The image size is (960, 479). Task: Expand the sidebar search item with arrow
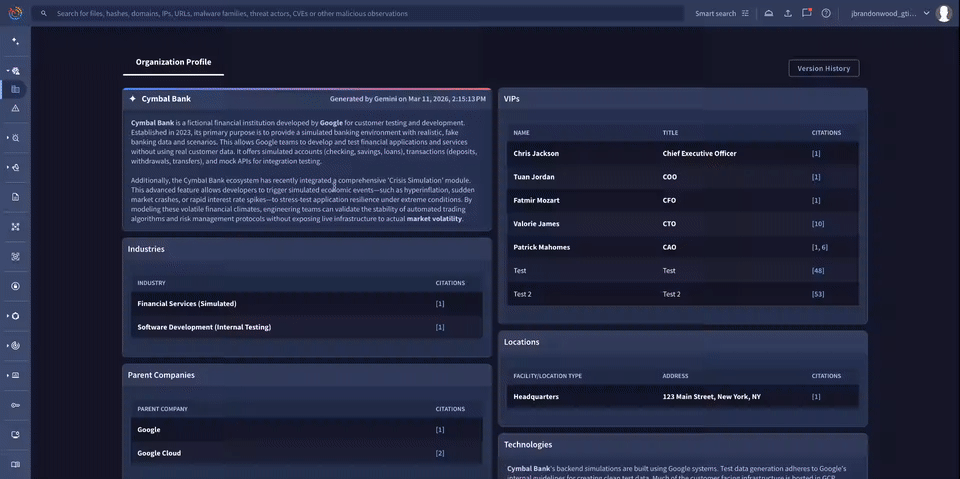click(x=7, y=138)
